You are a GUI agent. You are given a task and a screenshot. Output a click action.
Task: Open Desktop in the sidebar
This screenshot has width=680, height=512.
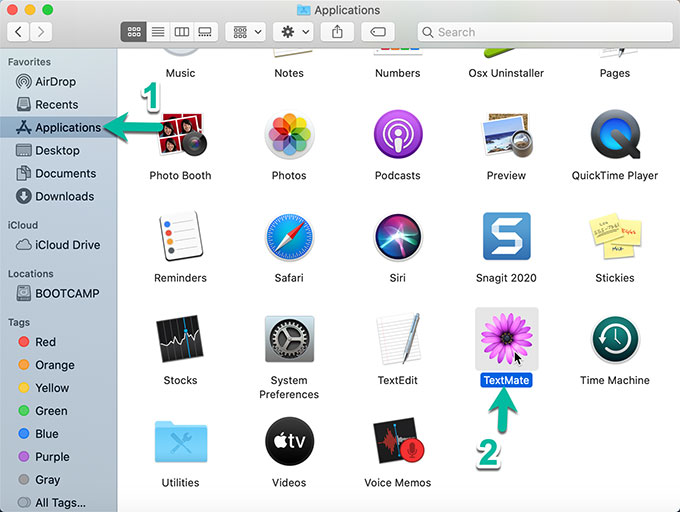point(59,150)
